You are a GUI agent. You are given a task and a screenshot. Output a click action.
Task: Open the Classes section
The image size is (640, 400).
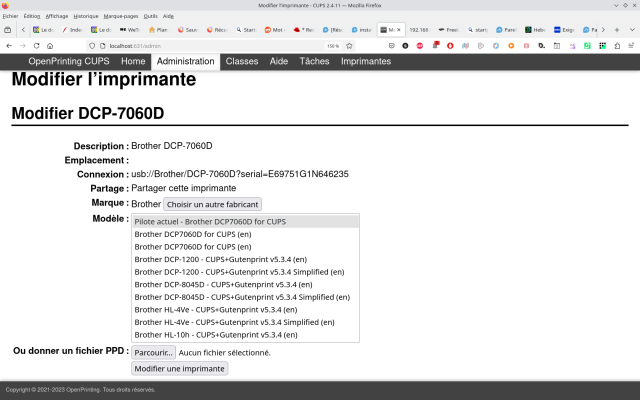pos(242,61)
